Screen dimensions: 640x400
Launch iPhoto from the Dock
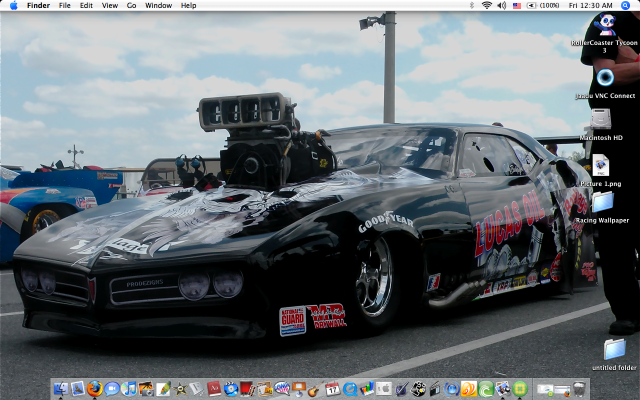click(146, 389)
